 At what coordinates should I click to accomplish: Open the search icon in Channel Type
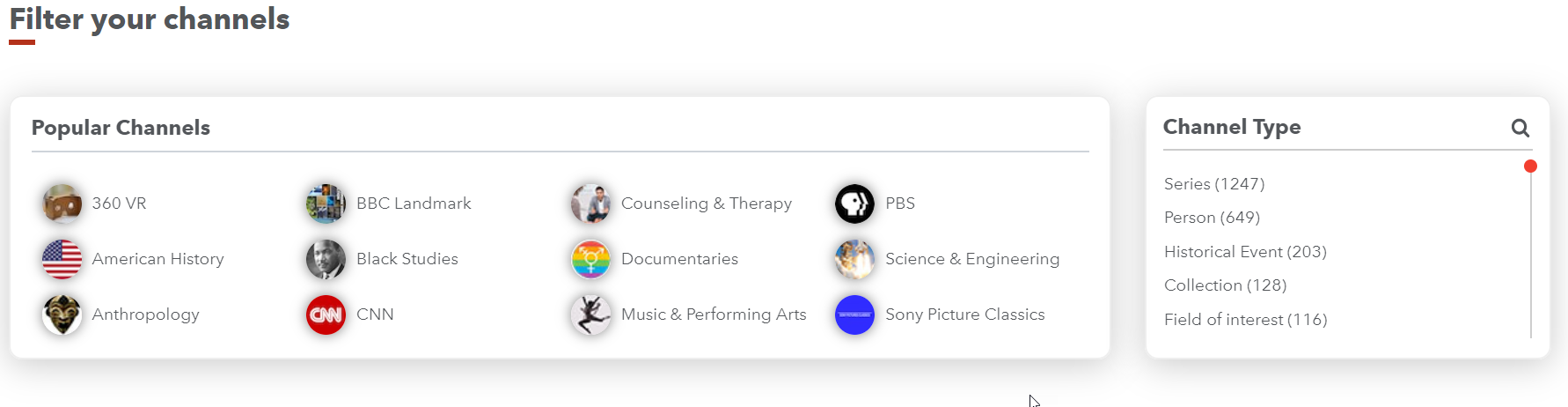[1520, 128]
